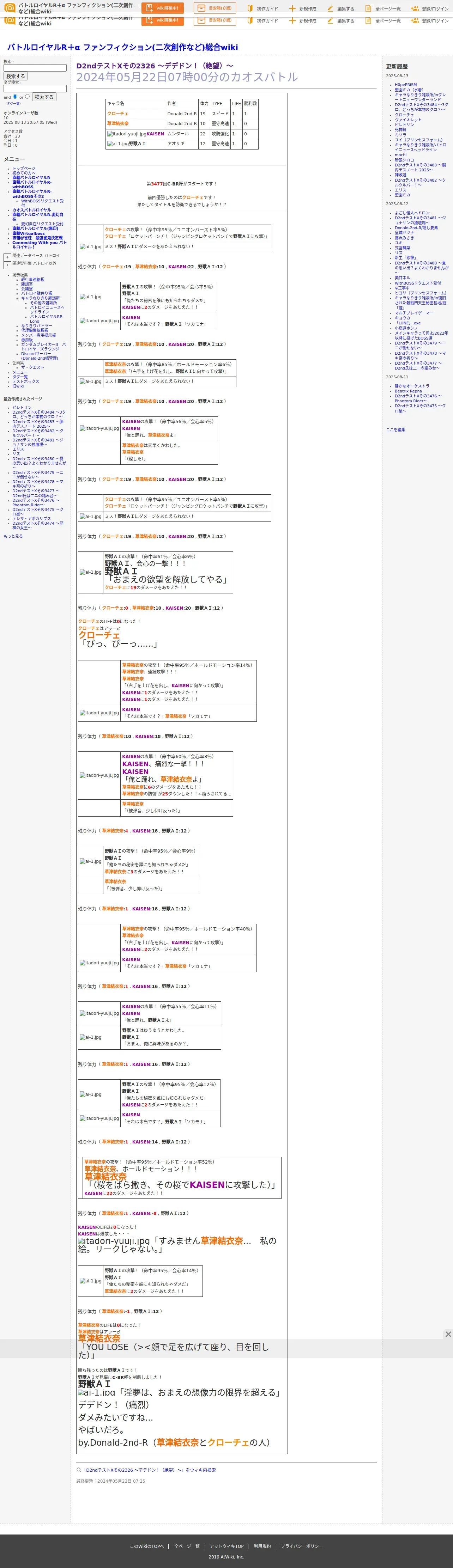Click broken itadori-yuuji.jpg image in character table

point(127,134)
